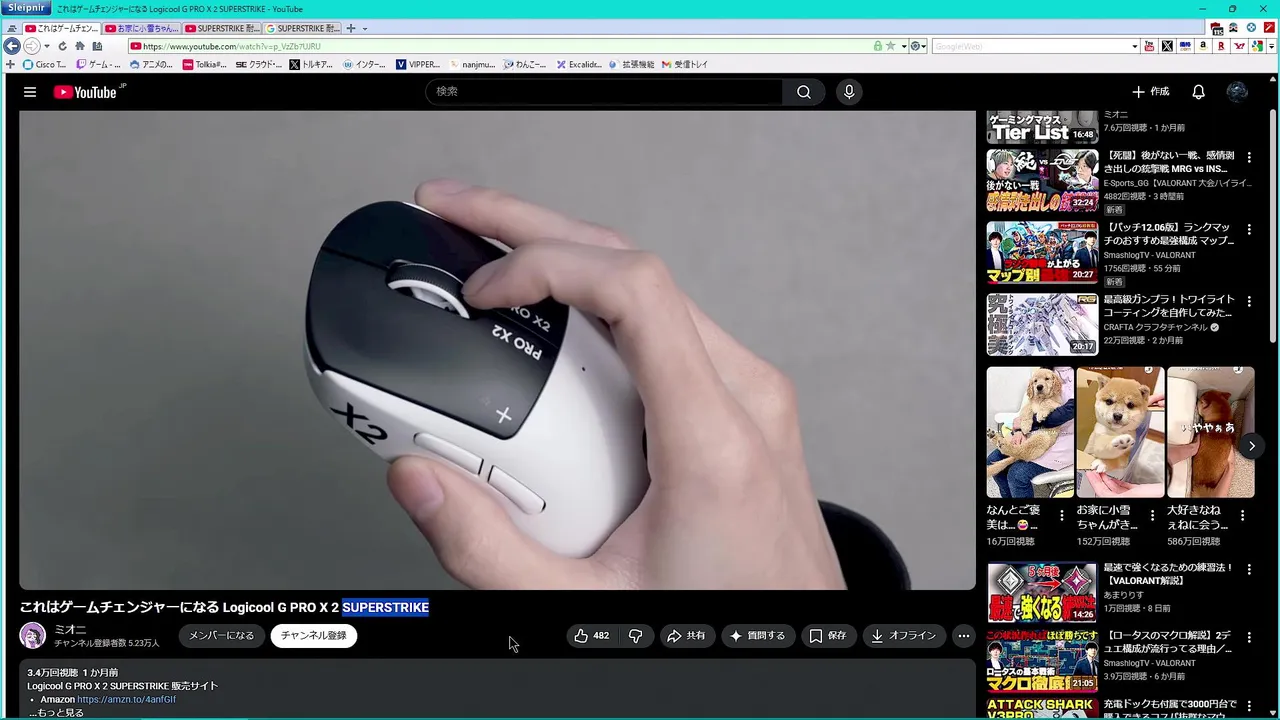Open the ガンプラ トワイライトコーティング video title
The height and width of the screenshot is (720, 1280).
coord(1169,306)
